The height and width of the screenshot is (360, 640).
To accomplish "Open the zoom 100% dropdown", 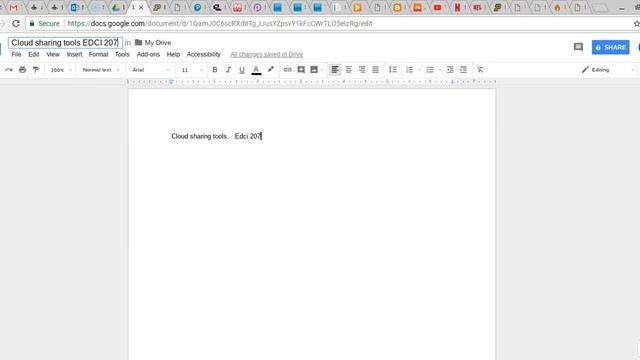I will tap(61, 70).
